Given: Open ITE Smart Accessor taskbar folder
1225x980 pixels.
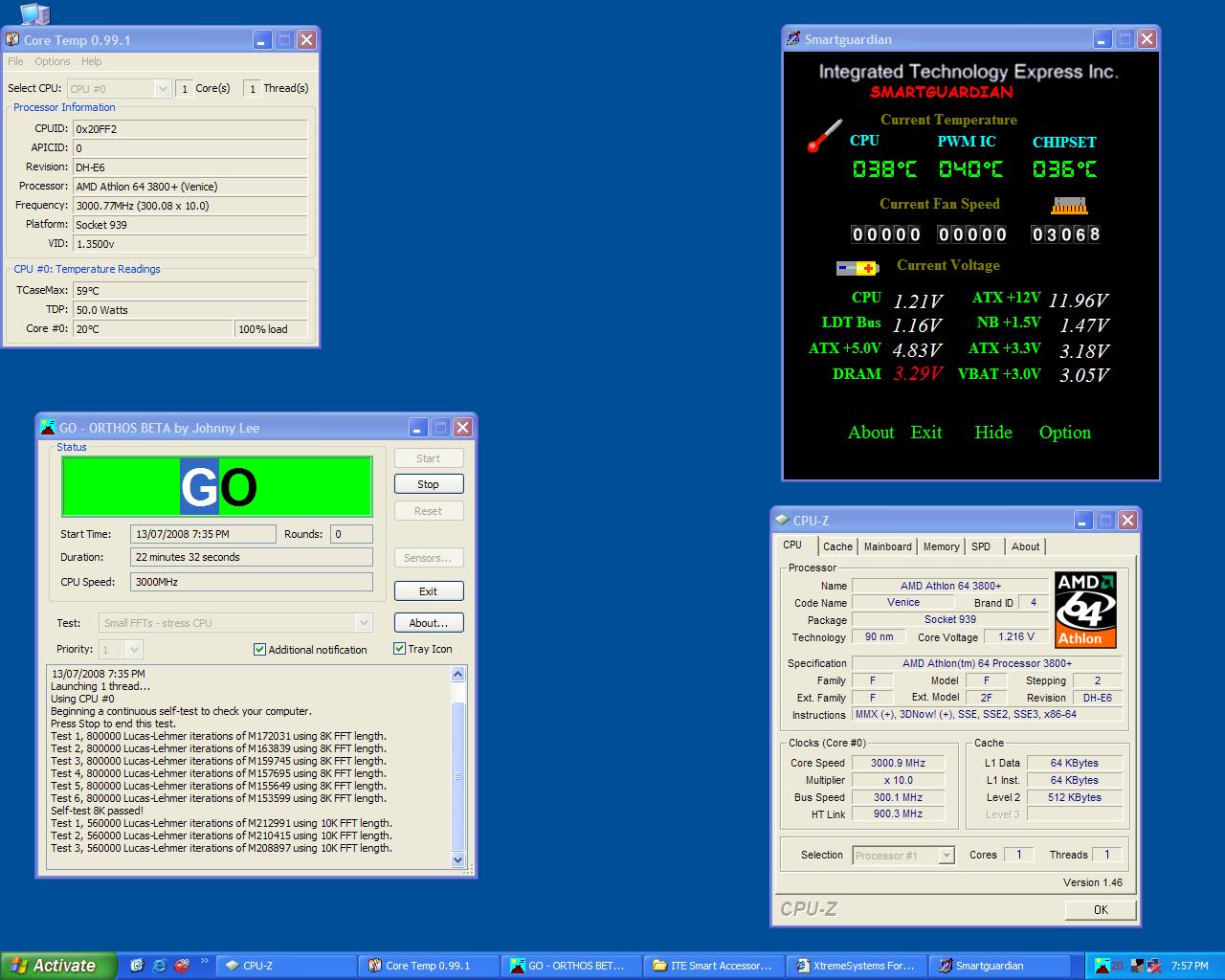Looking at the screenshot, I should pyautogui.click(x=714, y=966).
